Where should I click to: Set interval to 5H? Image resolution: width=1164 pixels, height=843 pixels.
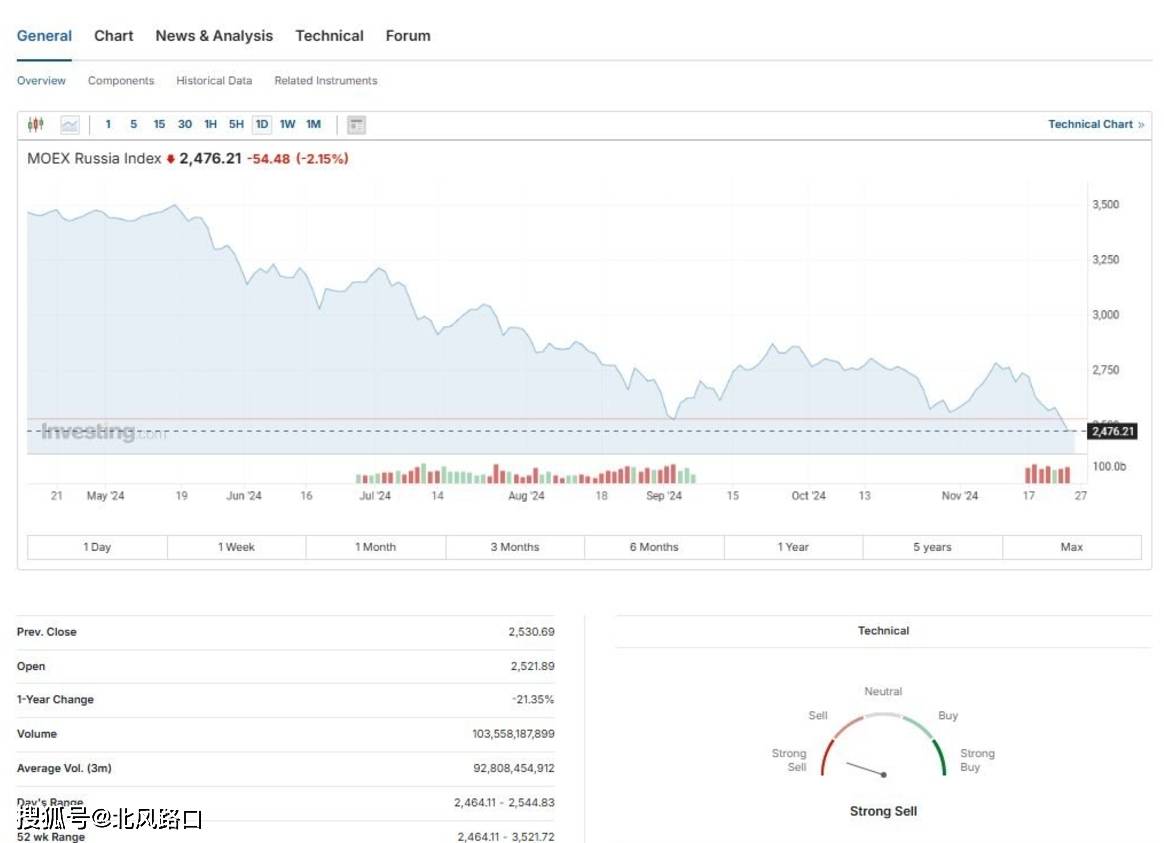coord(236,125)
